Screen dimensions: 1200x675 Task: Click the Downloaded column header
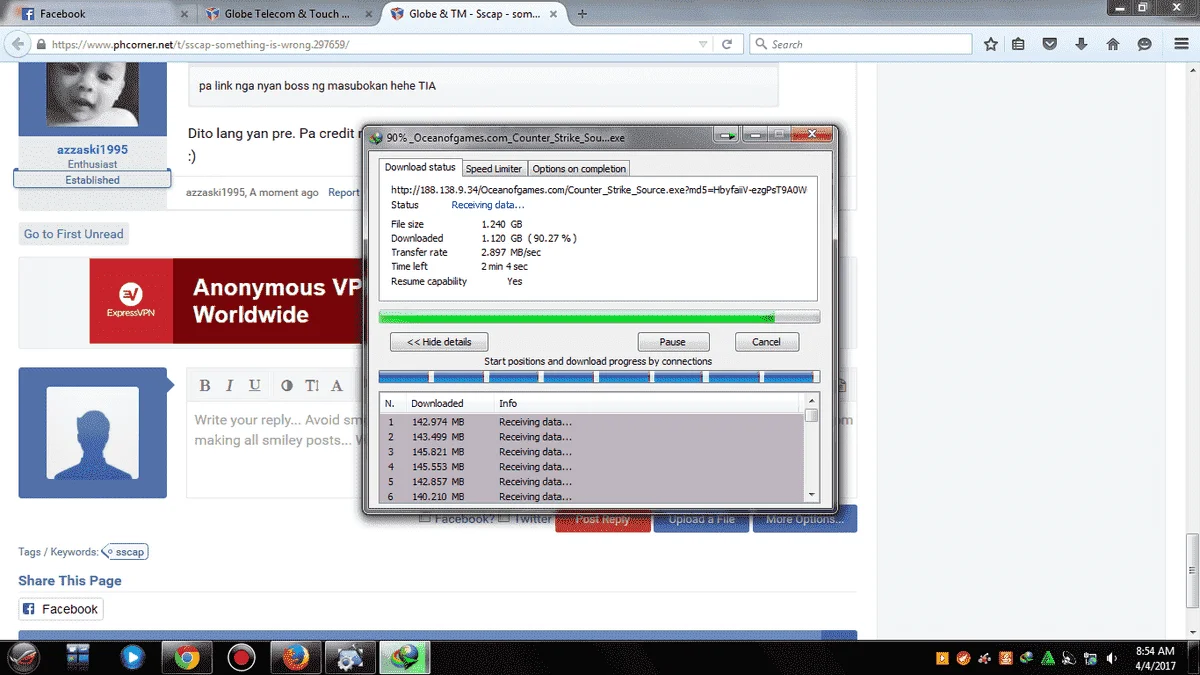click(438, 403)
